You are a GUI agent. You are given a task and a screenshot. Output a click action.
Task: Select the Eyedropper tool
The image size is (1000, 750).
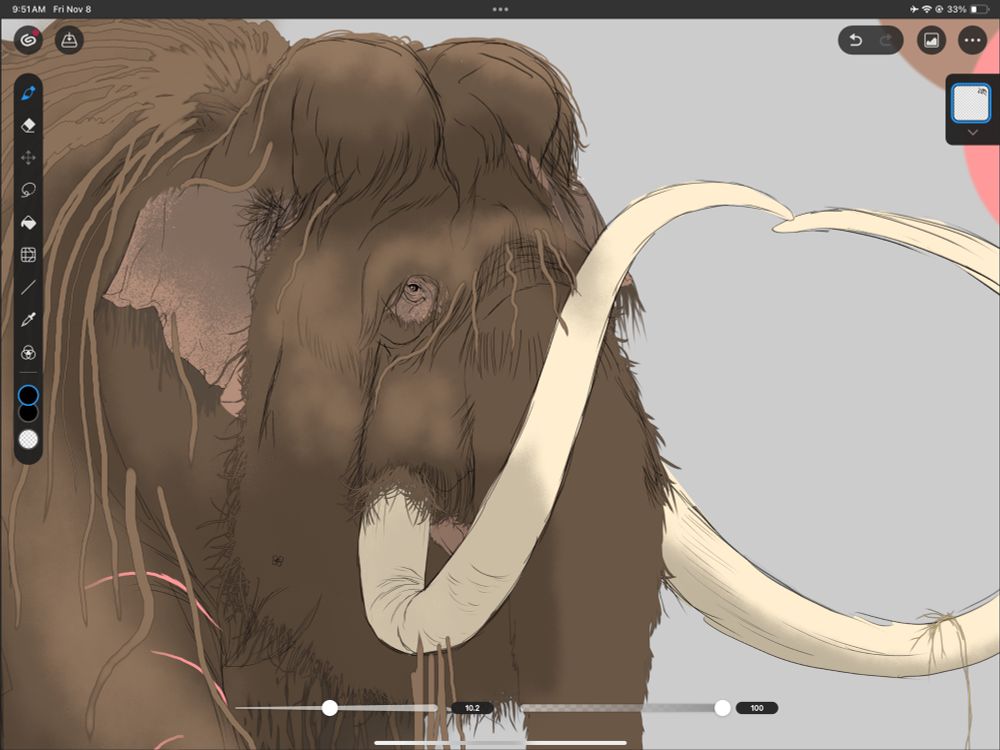coord(28,320)
